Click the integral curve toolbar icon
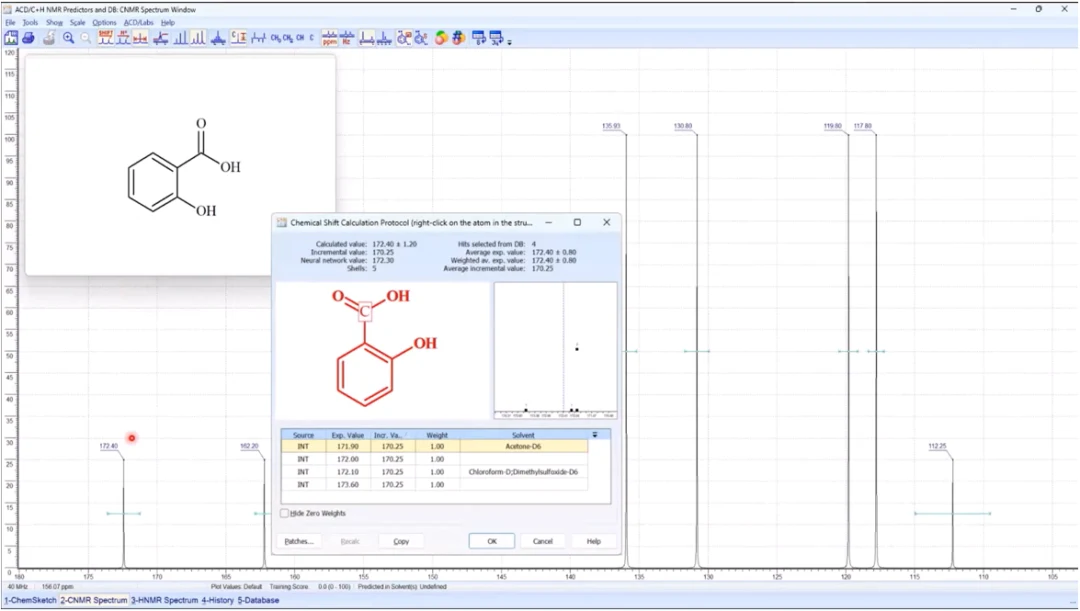 point(160,39)
